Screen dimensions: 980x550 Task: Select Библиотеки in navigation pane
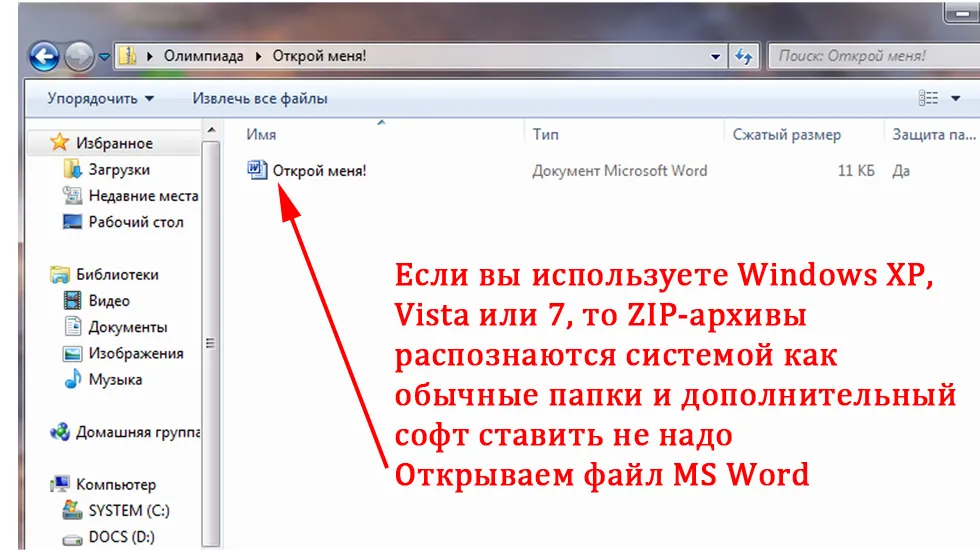pyautogui.click(x=118, y=274)
